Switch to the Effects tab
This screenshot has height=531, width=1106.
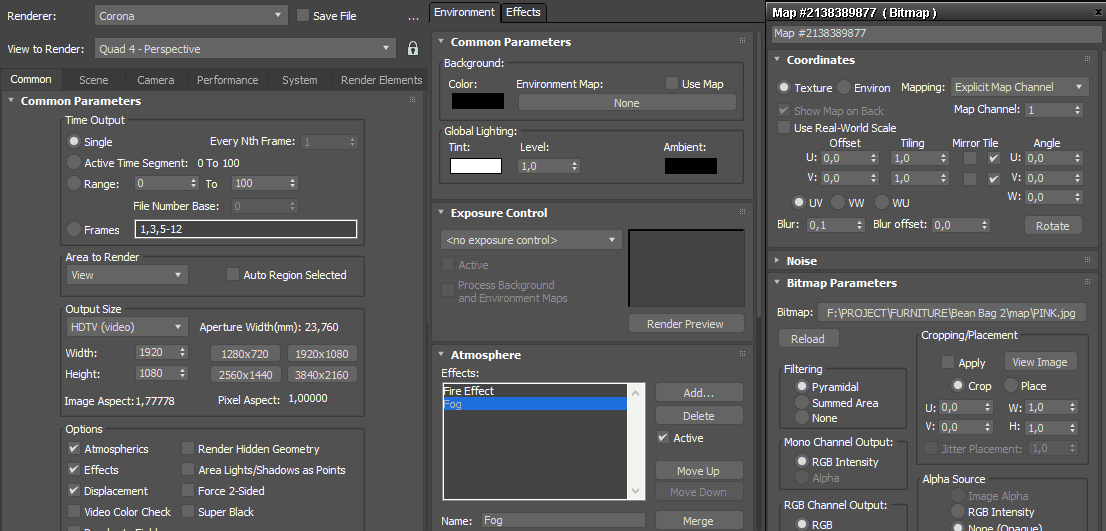tap(523, 12)
